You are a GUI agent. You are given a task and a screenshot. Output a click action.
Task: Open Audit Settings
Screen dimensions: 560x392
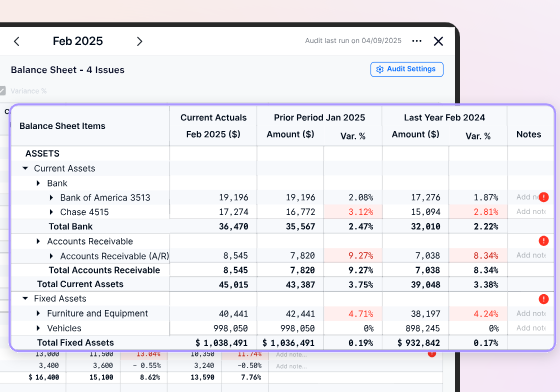pyautogui.click(x=407, y=69)
